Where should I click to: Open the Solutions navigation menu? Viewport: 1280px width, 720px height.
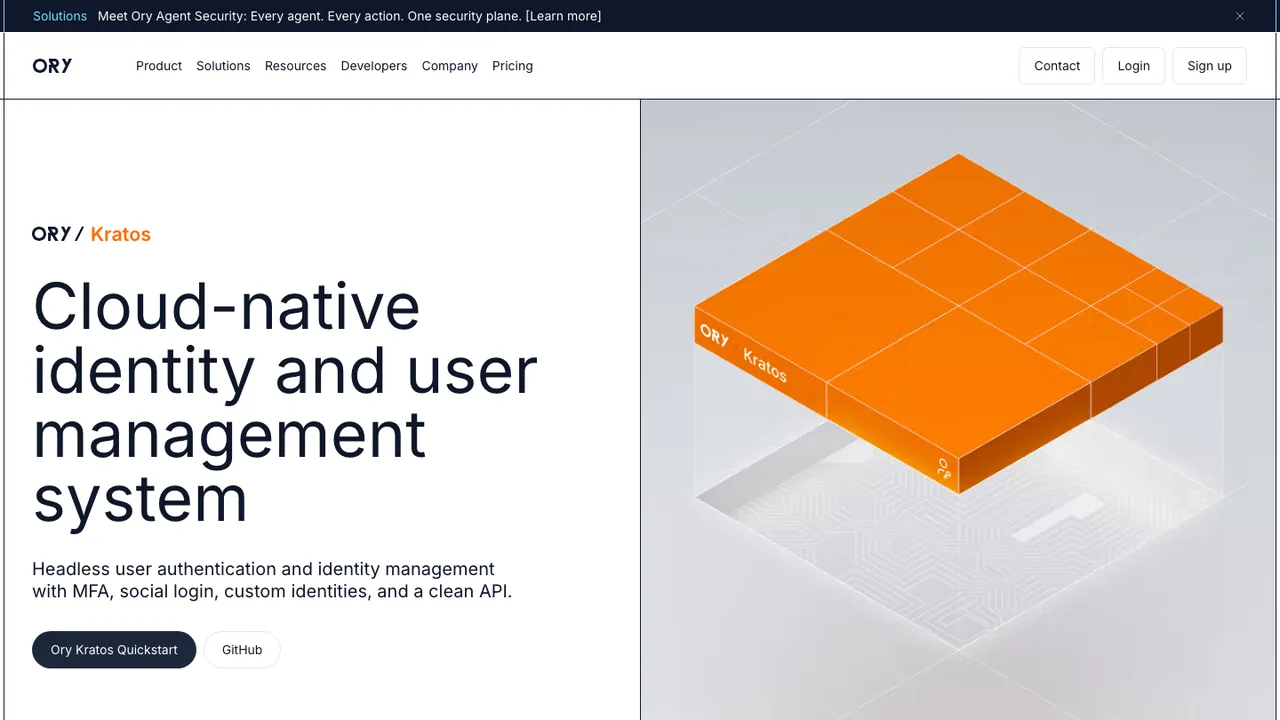click(223, 66)
